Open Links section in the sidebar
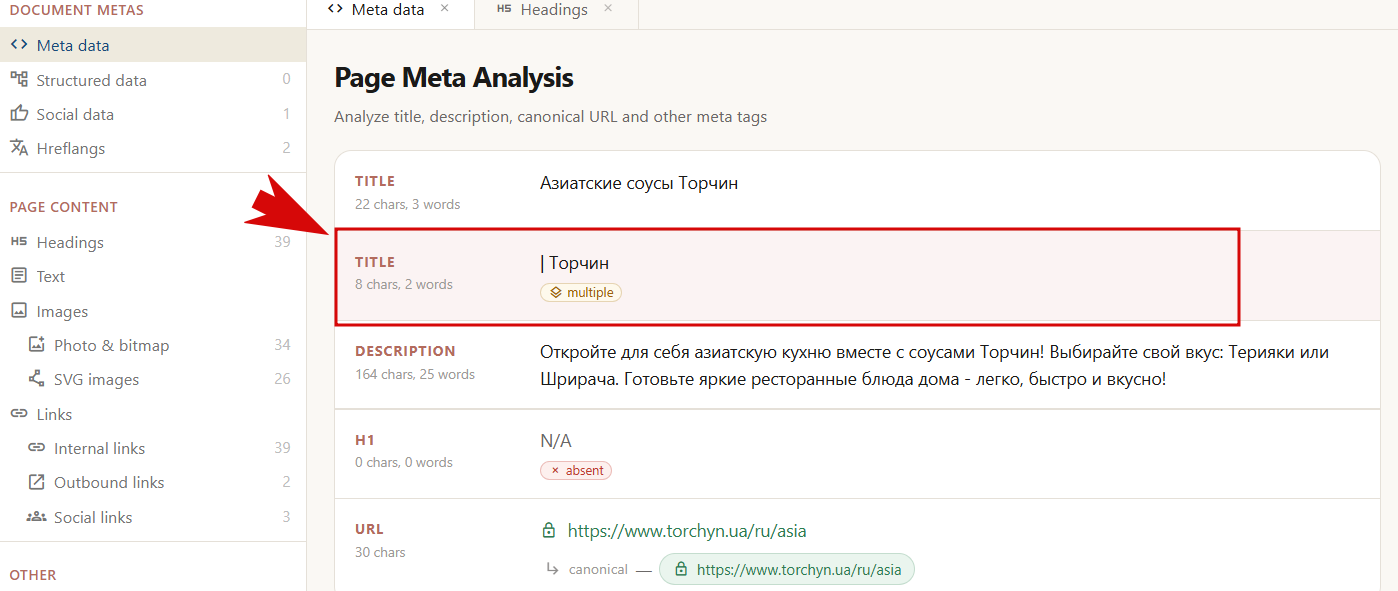The image size is (1398, 591). 153,414
